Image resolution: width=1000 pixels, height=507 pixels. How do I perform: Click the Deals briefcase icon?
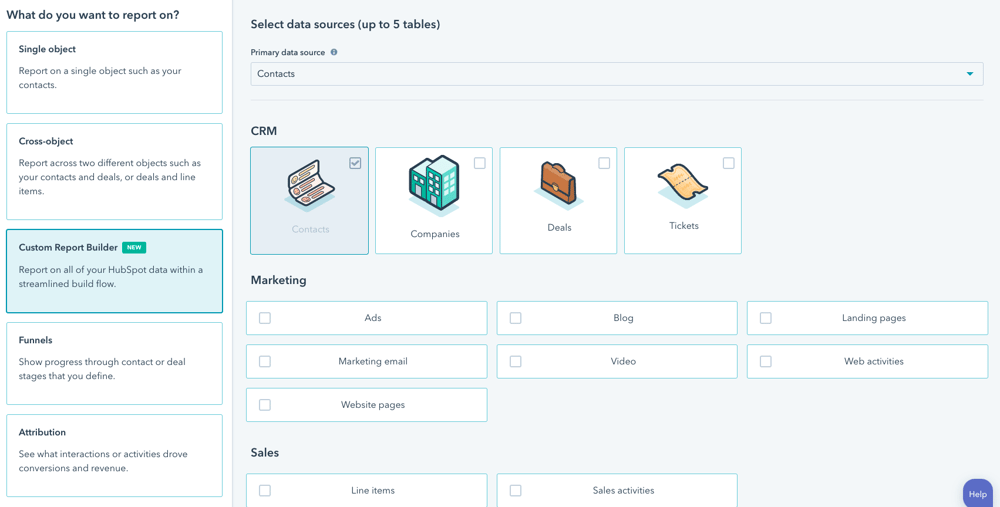click(558, 186)
